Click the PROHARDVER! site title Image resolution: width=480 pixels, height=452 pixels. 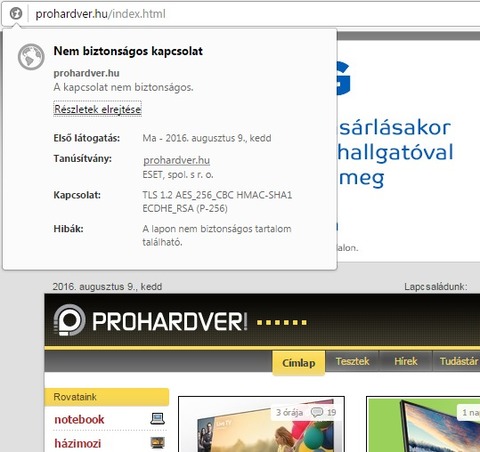pyautogui.click(x=170, y=322)
